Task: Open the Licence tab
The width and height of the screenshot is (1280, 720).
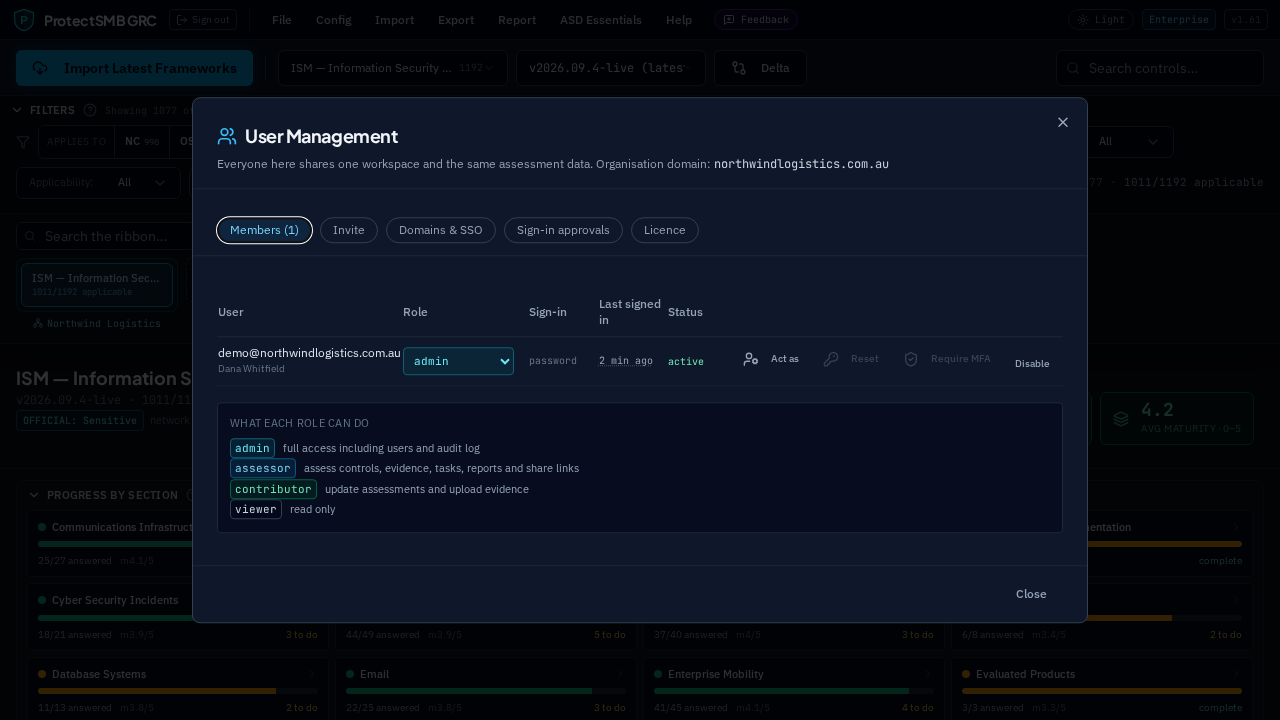Action: [665, 230]
